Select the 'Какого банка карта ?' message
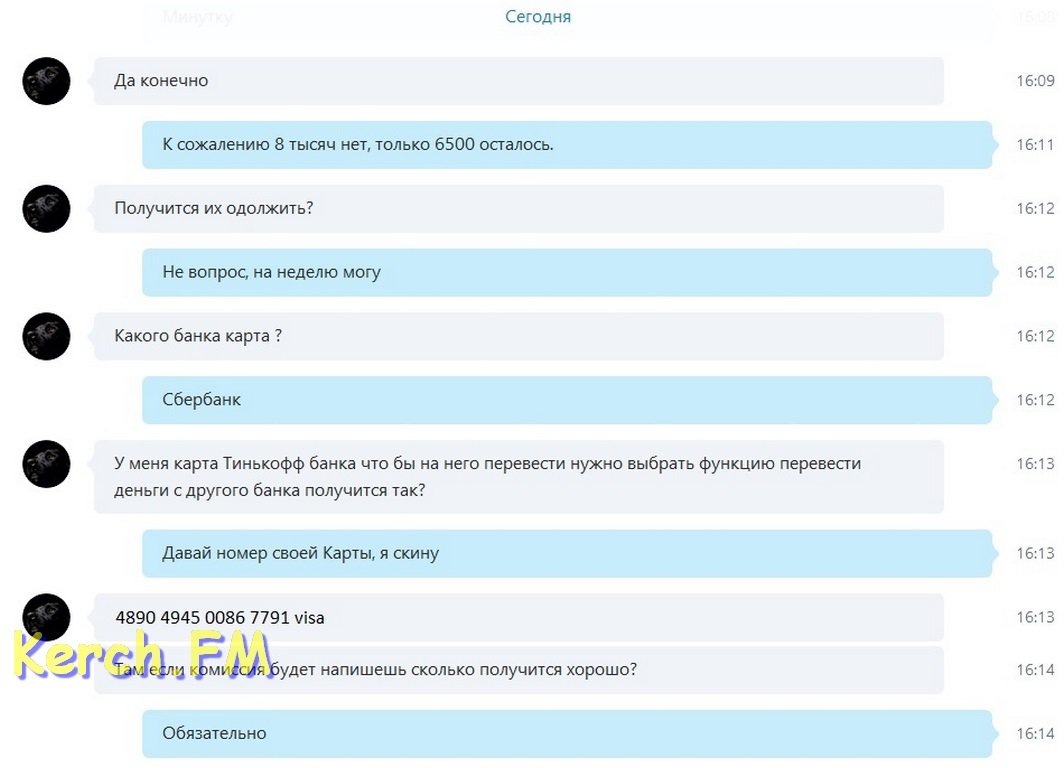Image resolution: width=1064 pixels, height=768 pixels. (518, 336)
